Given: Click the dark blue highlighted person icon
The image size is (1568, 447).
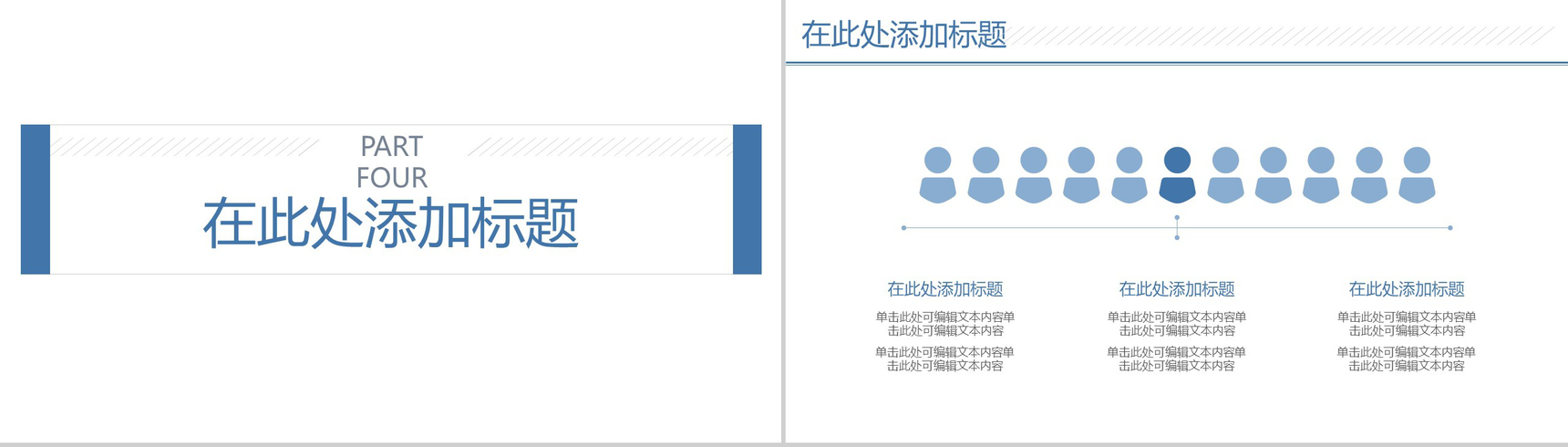Looking at the screenshot, I should [x=1177, y=175].
